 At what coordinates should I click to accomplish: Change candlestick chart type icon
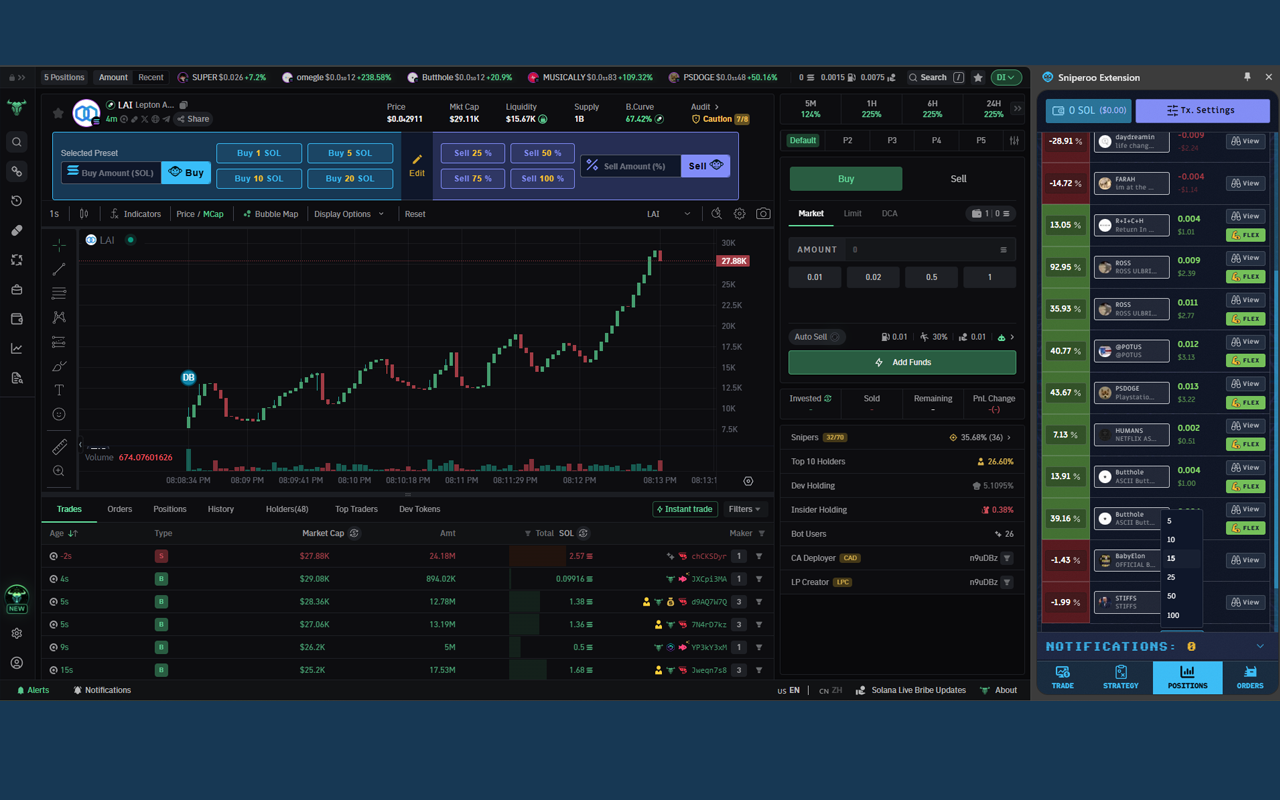coord(84,214)
